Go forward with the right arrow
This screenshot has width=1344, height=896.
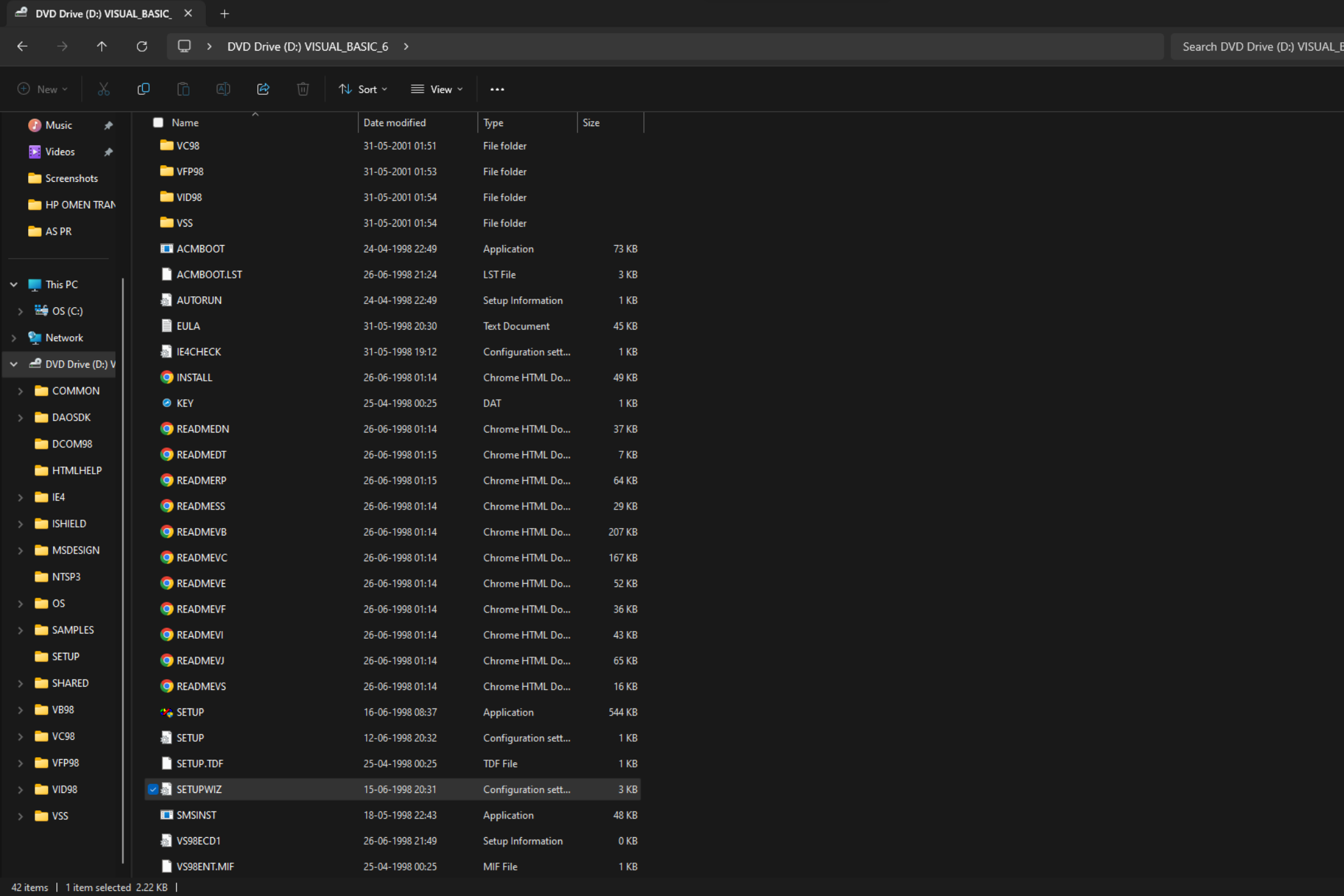click(x=62, y=46)
